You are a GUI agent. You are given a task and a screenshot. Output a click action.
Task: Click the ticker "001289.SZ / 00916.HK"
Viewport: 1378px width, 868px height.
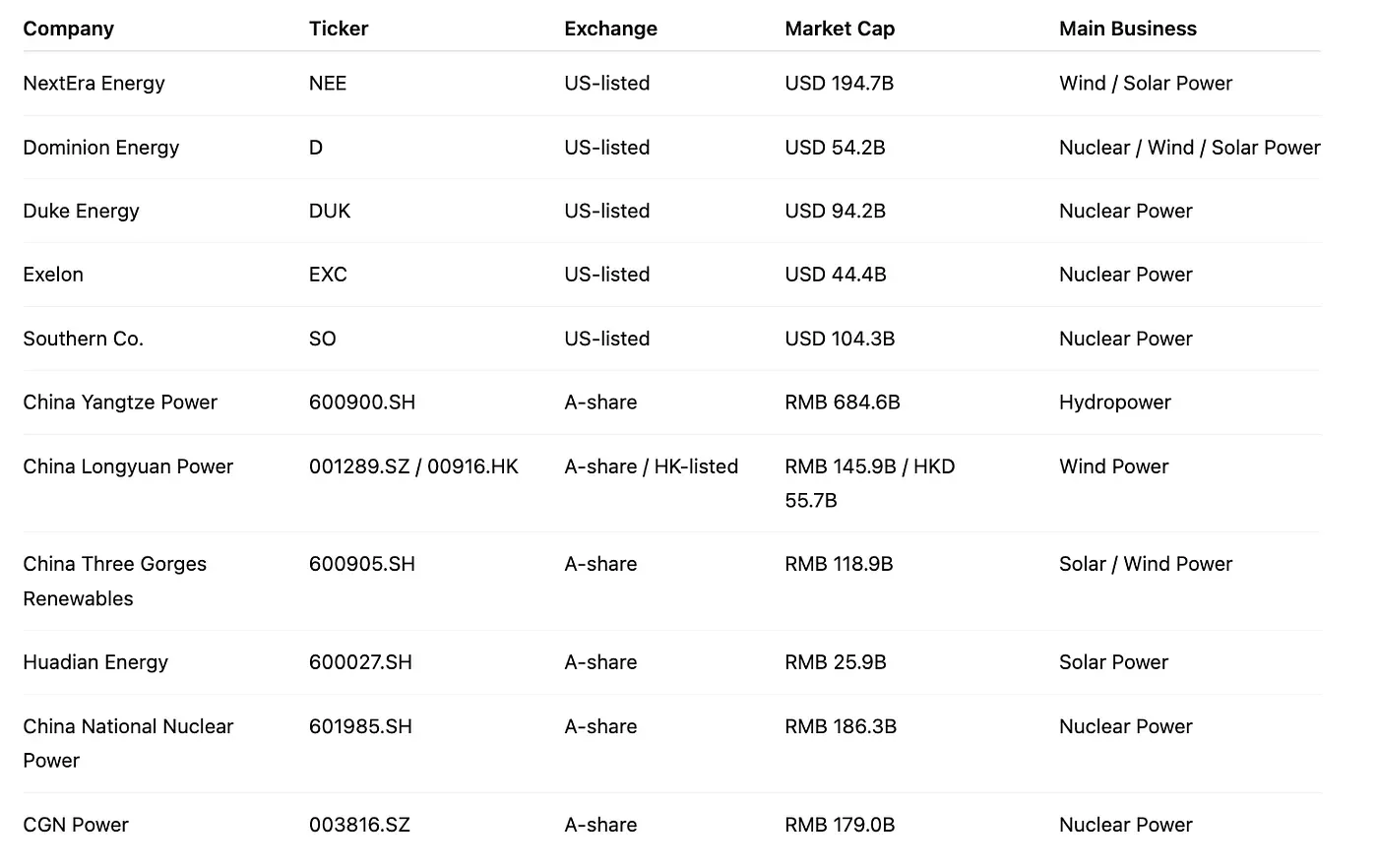point(413,466)
